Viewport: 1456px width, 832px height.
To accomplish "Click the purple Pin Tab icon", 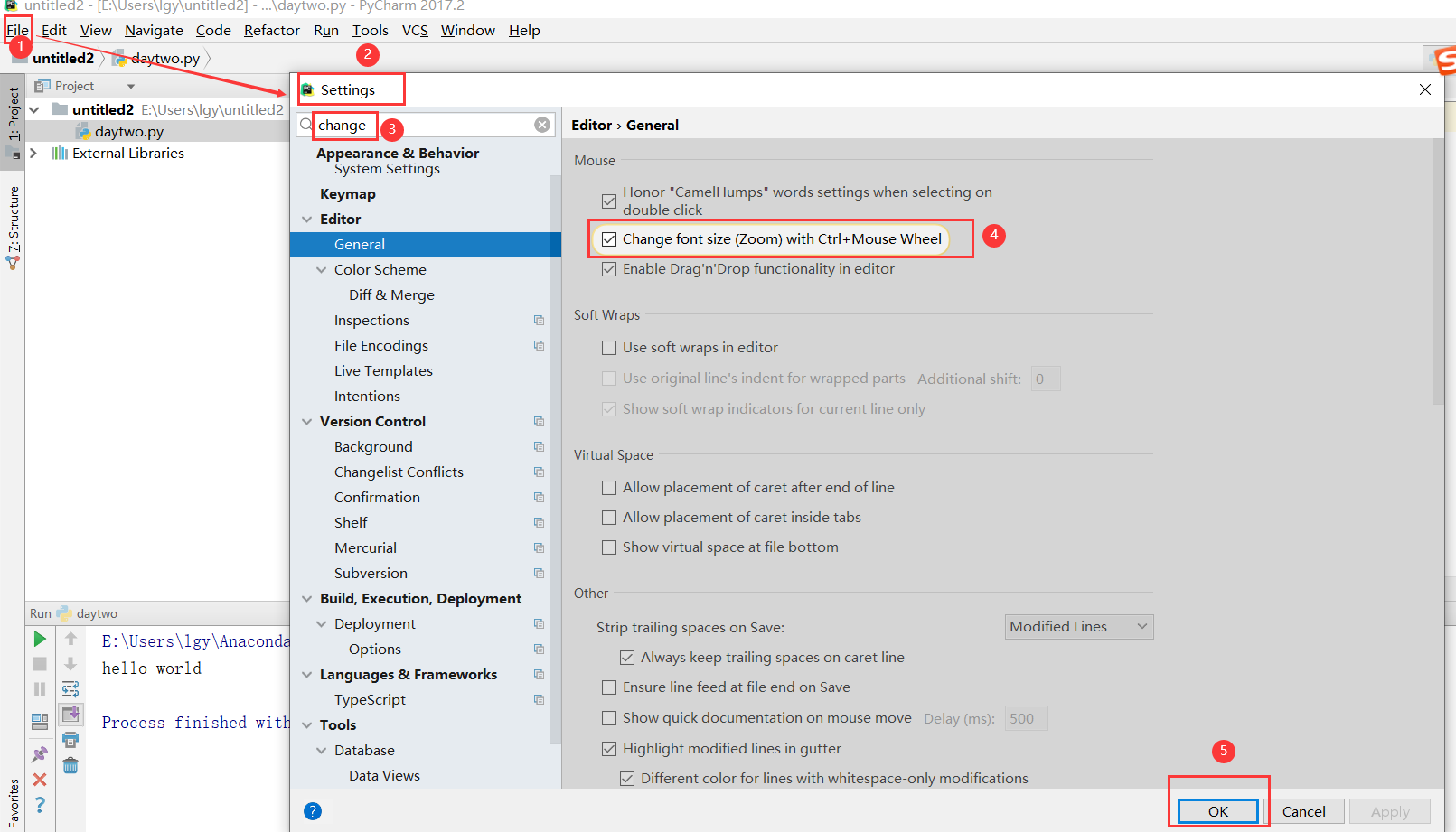I will [x=40, y=753].
